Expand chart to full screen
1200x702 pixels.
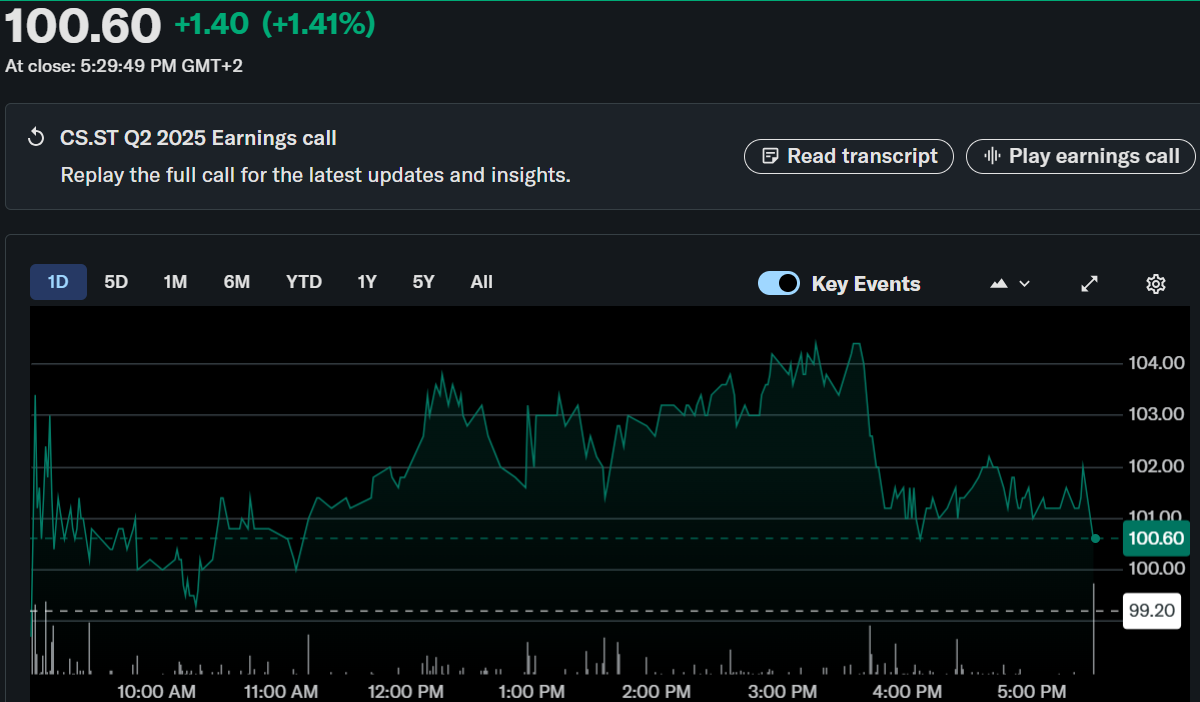tap(1090, 284)
